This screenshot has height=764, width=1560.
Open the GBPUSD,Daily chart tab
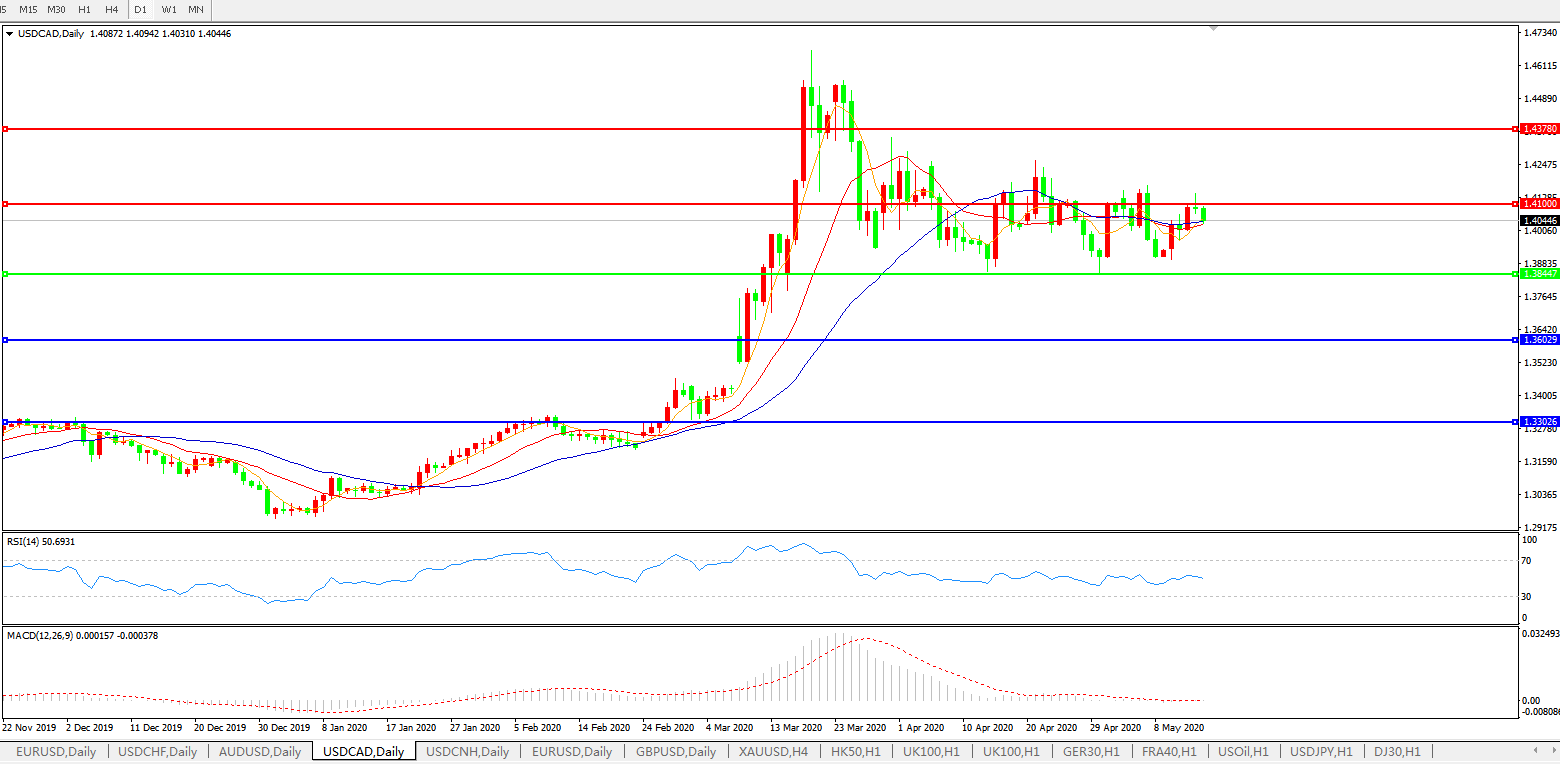coord(675,752)
